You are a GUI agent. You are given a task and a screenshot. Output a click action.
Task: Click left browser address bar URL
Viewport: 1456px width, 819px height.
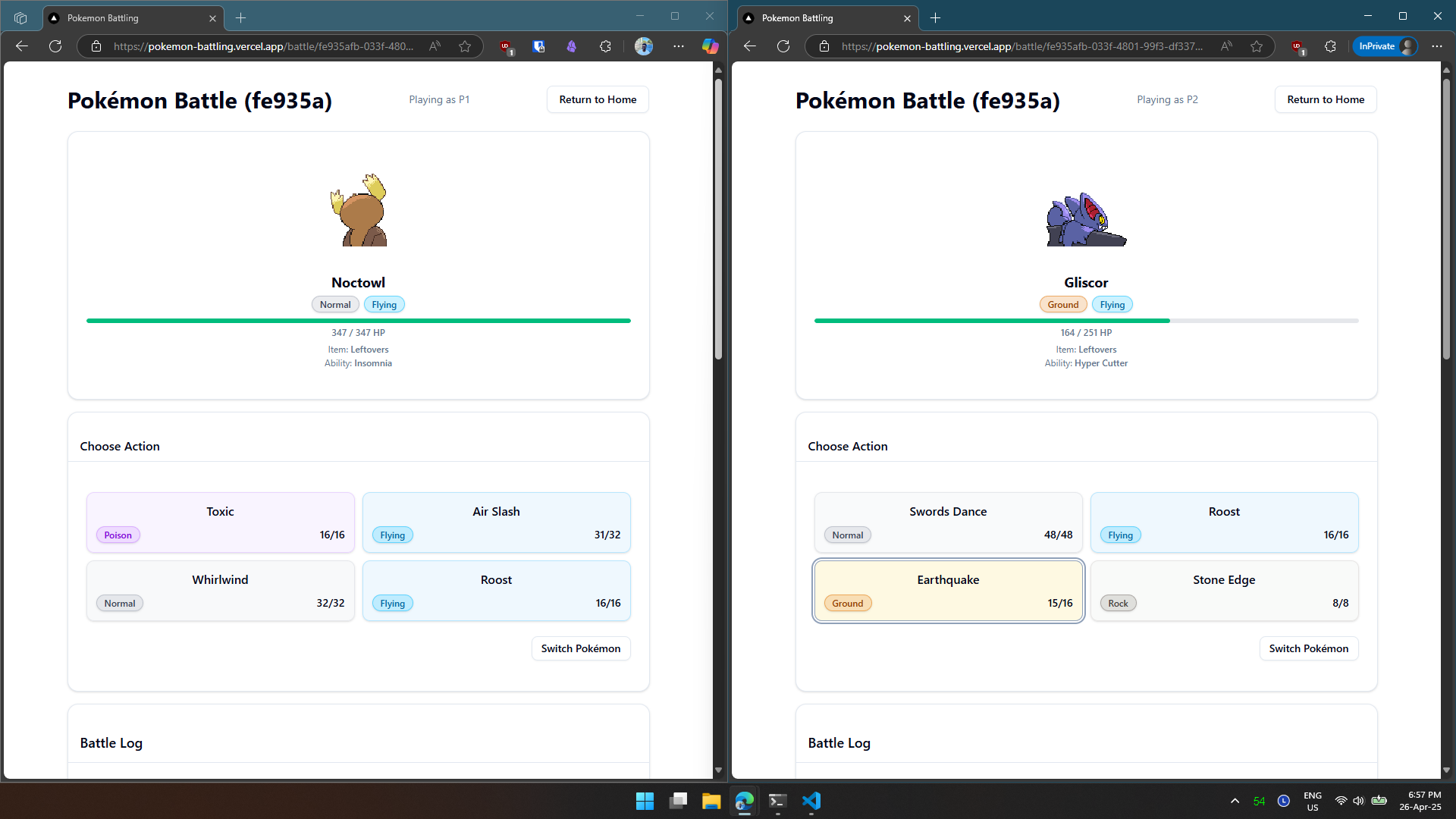pyautogui.click(x=264, y=46)
